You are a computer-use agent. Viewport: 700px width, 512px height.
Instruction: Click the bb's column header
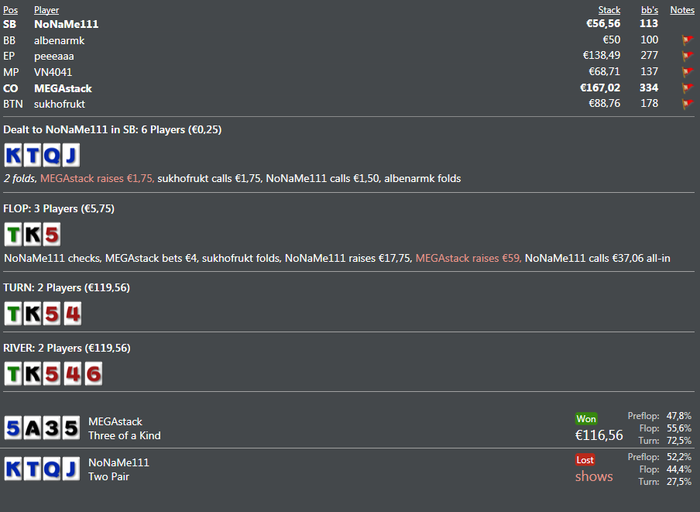[650, 10]
